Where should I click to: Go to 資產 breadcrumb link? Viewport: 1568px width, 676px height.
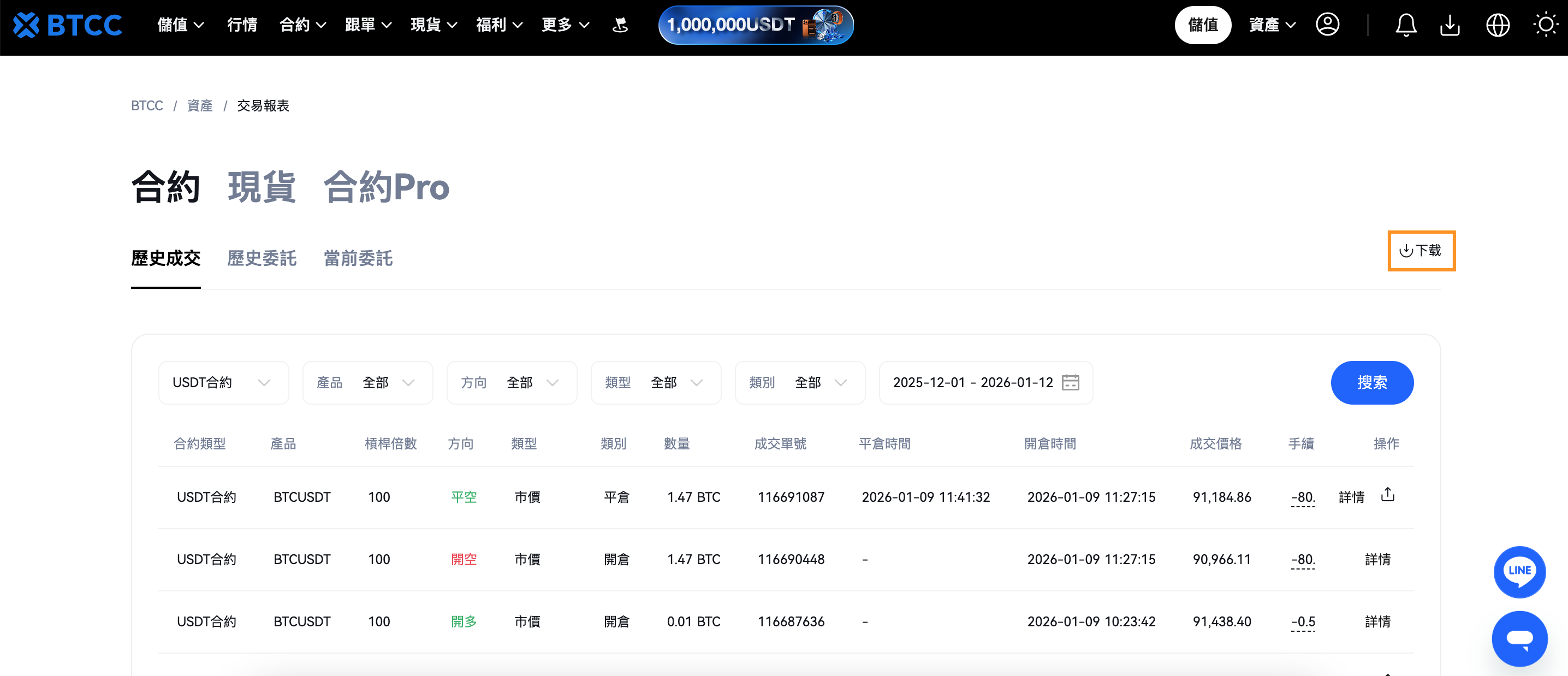[x=200, y=106]
